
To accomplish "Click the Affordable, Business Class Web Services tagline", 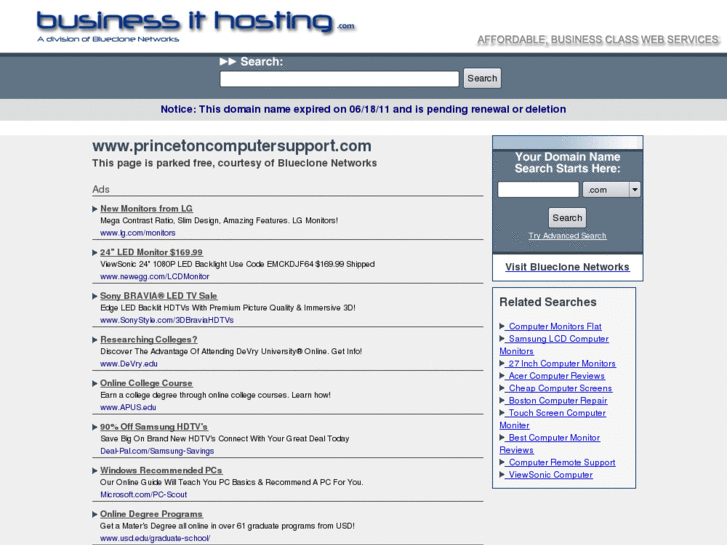I will pos(598,40).
